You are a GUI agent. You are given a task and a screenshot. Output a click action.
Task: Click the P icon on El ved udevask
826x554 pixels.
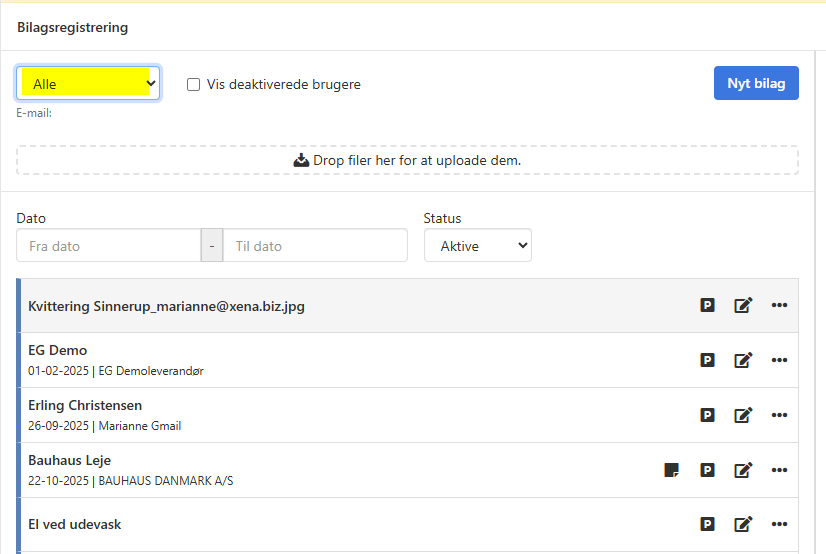[x=707, y=523]
